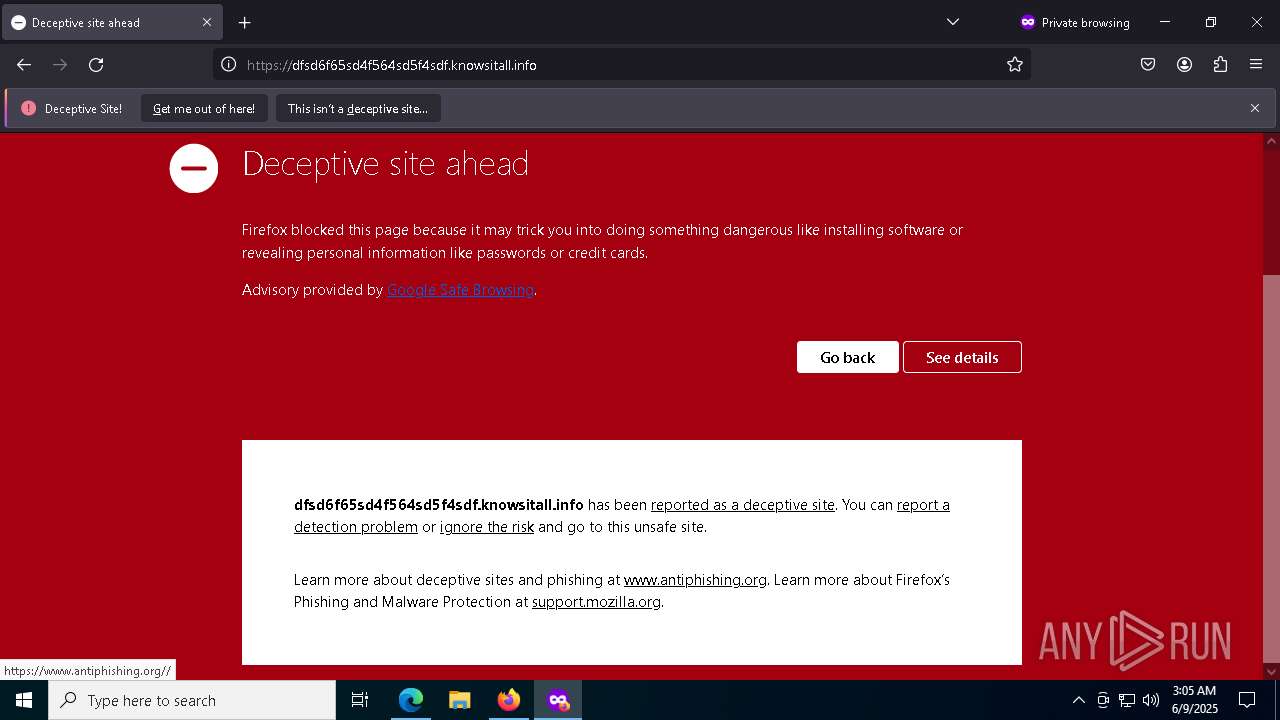Open the network tray icon

point(1127,700)
